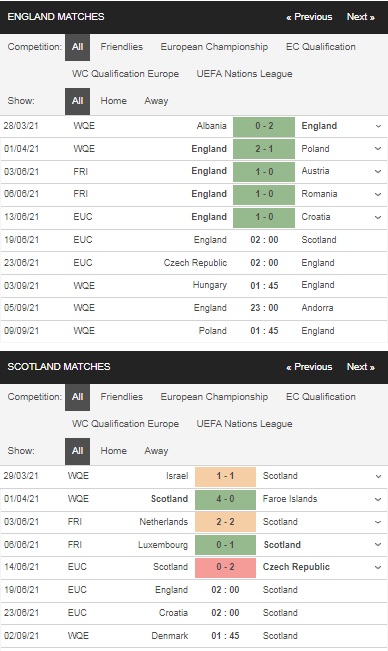Open the 0 - 2 Albania England score
The height and width of the screenshot is (651, 388).
tap(264, 126)
